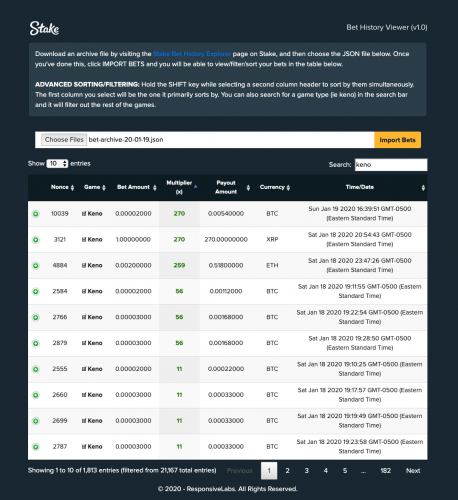Viewport: 458px width, 500px height.
Task: Focus the Search field containing keno
Action: (391, 165)
